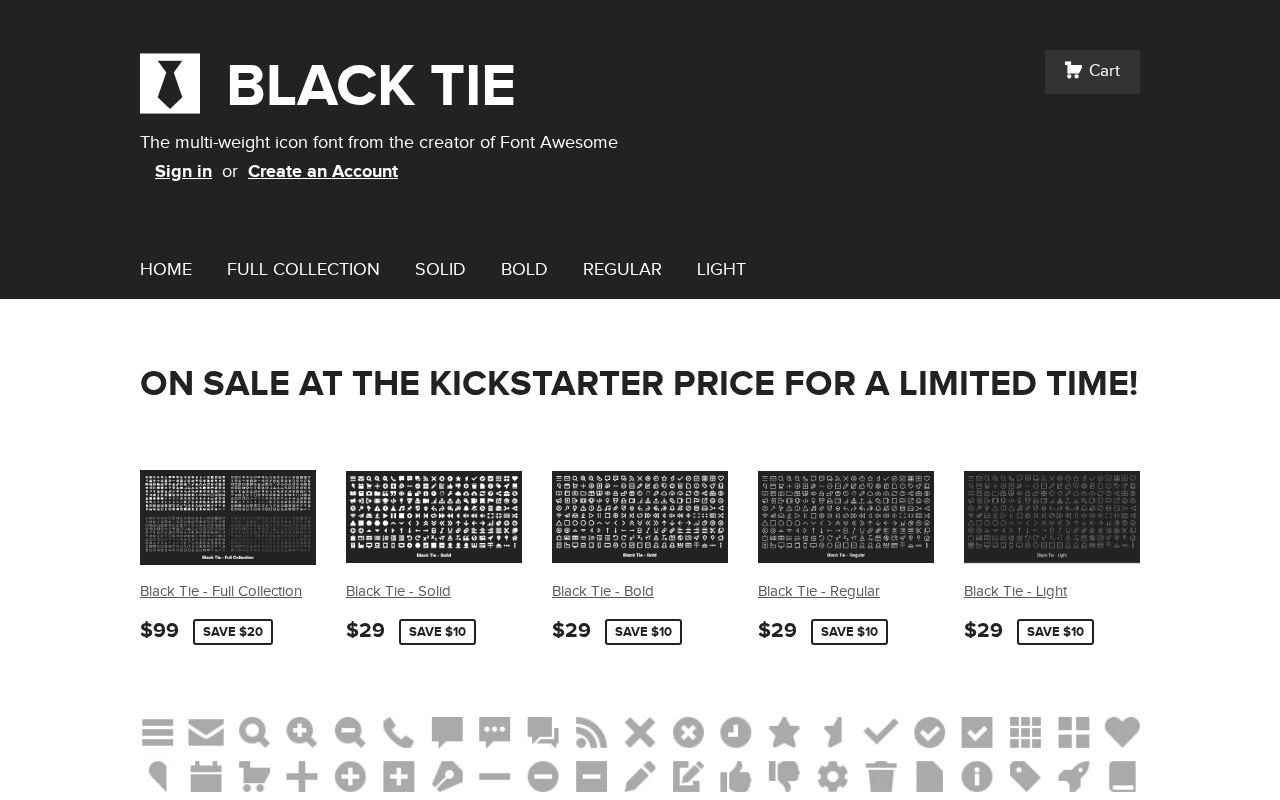The width and height of the screenshot is (1280, 800).
Task: Open the Black Tie - Full Collection thumbnail
Action: [228, 517]
